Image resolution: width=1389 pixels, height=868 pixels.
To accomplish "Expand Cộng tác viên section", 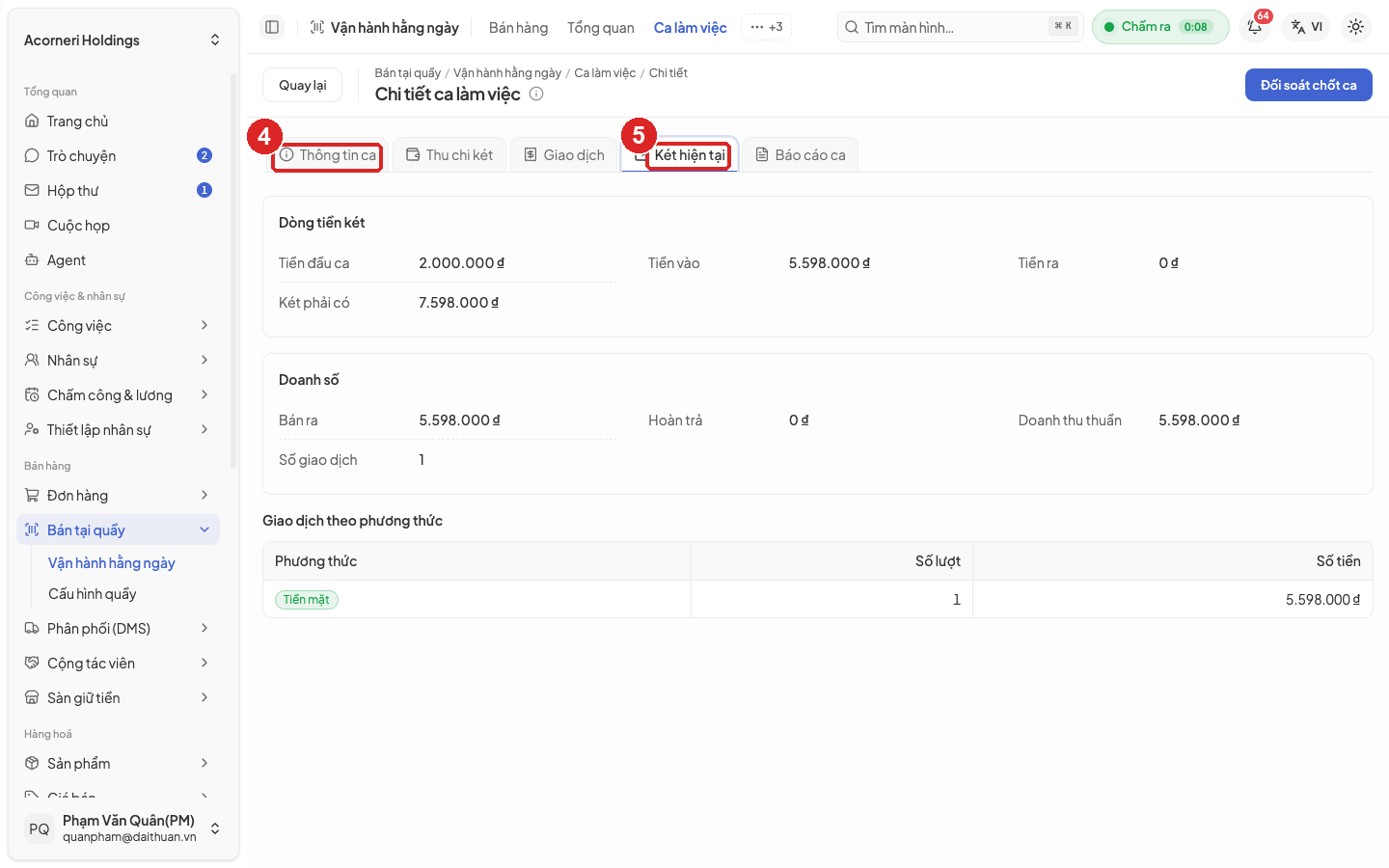I will click(118, 664).
